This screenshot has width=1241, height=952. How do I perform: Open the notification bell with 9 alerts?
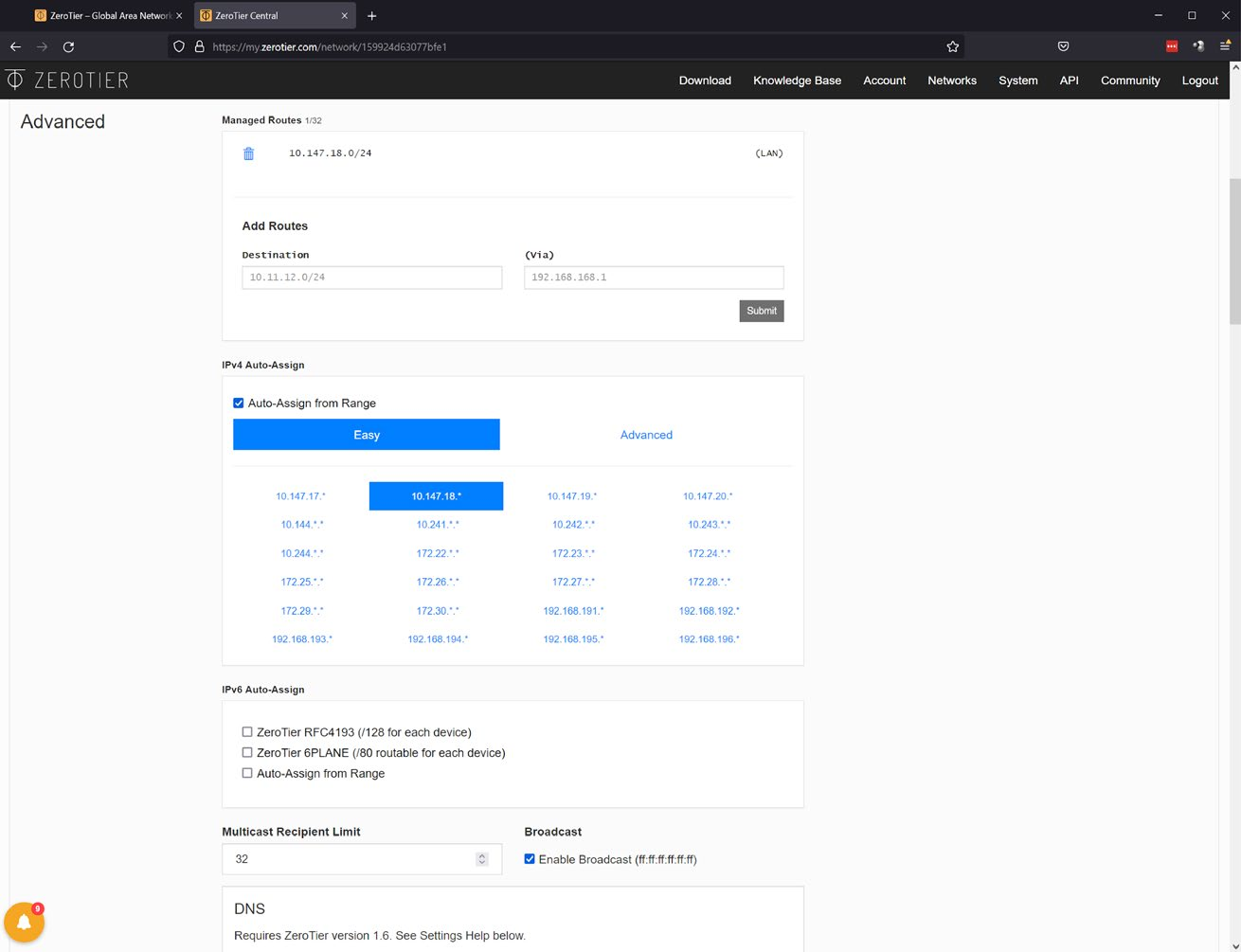pos(25,922)
